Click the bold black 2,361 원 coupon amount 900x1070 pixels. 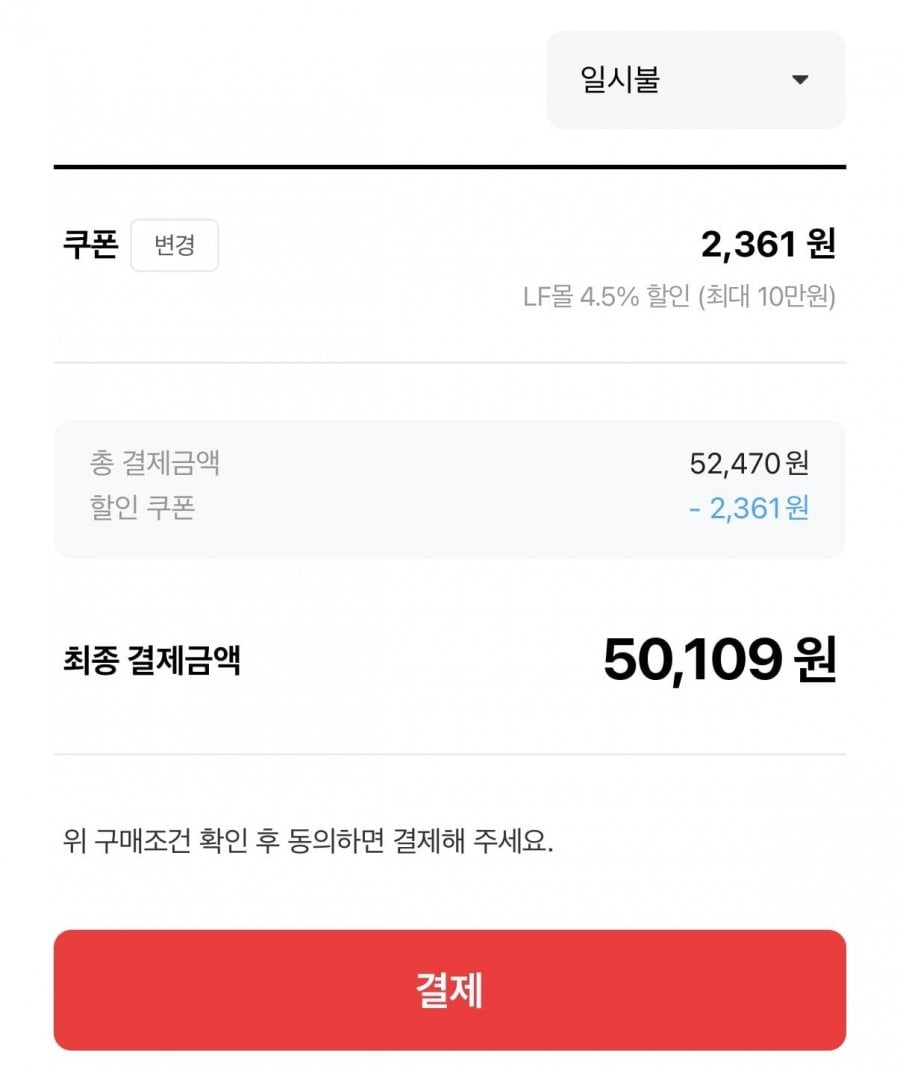pyautogui.click(x=768, y=244)
